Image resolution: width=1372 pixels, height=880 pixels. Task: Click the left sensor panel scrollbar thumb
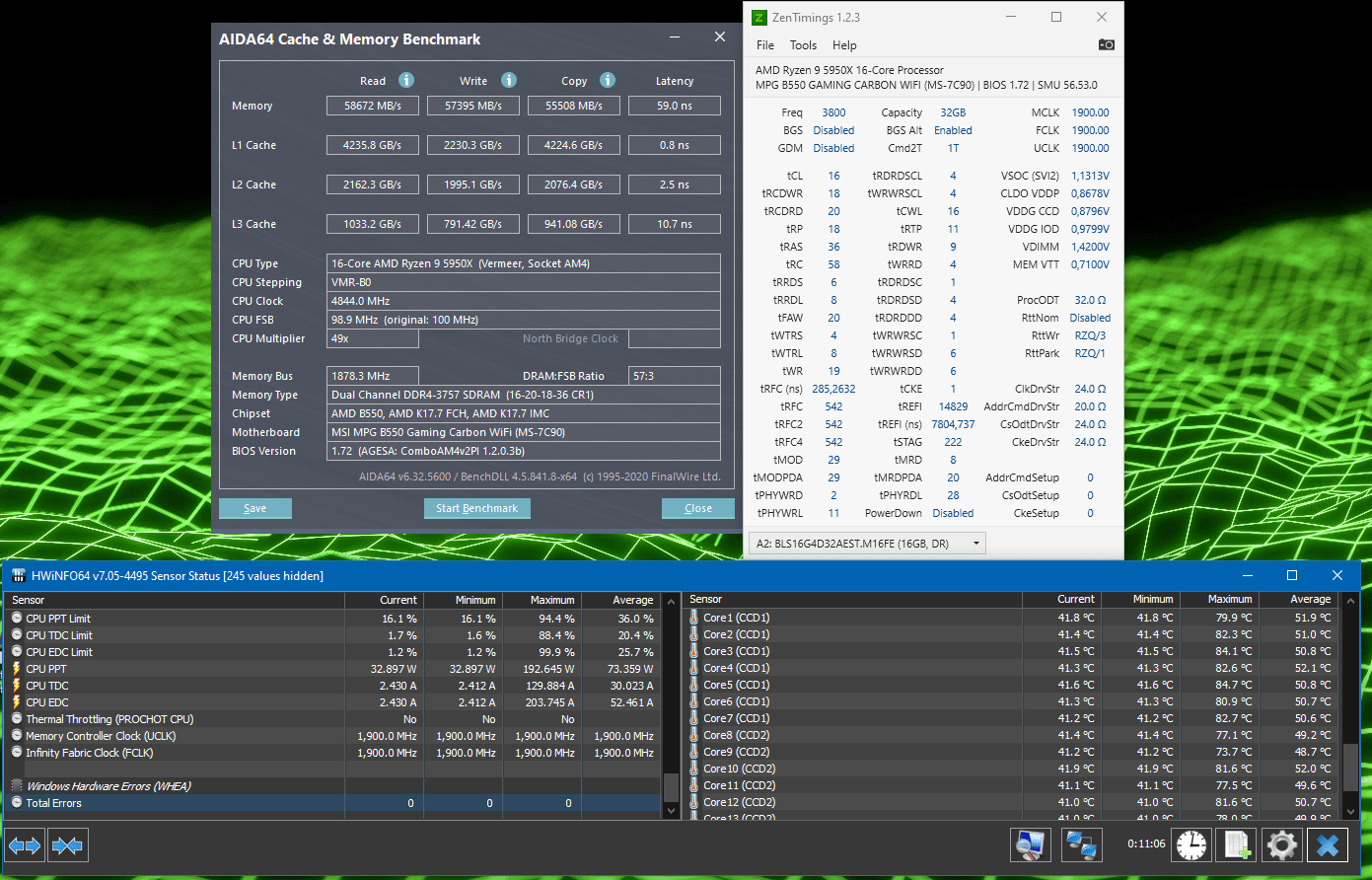tap(671, 787)
